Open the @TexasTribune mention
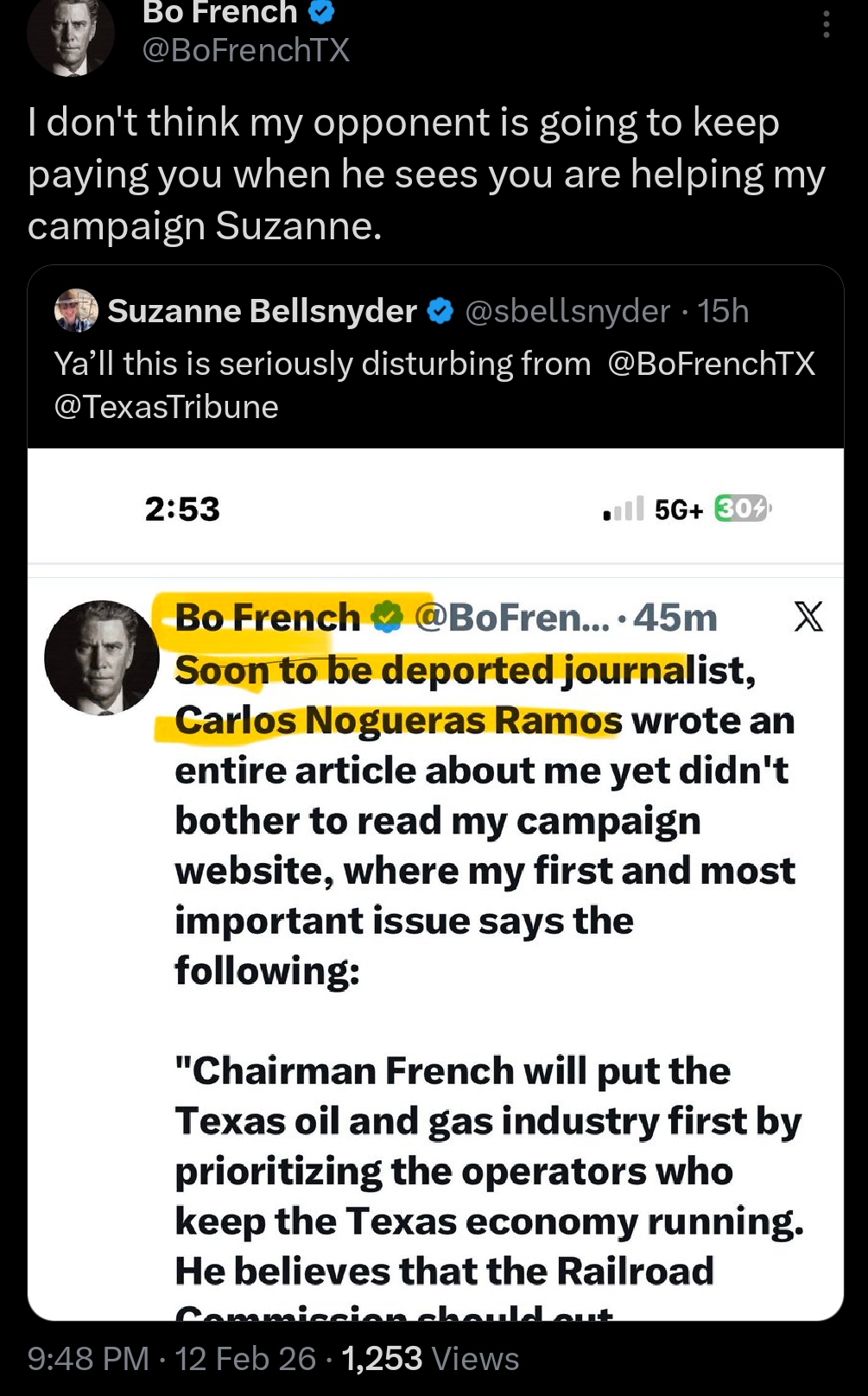This screenshot has width=868, height=1396. (166, 407)
